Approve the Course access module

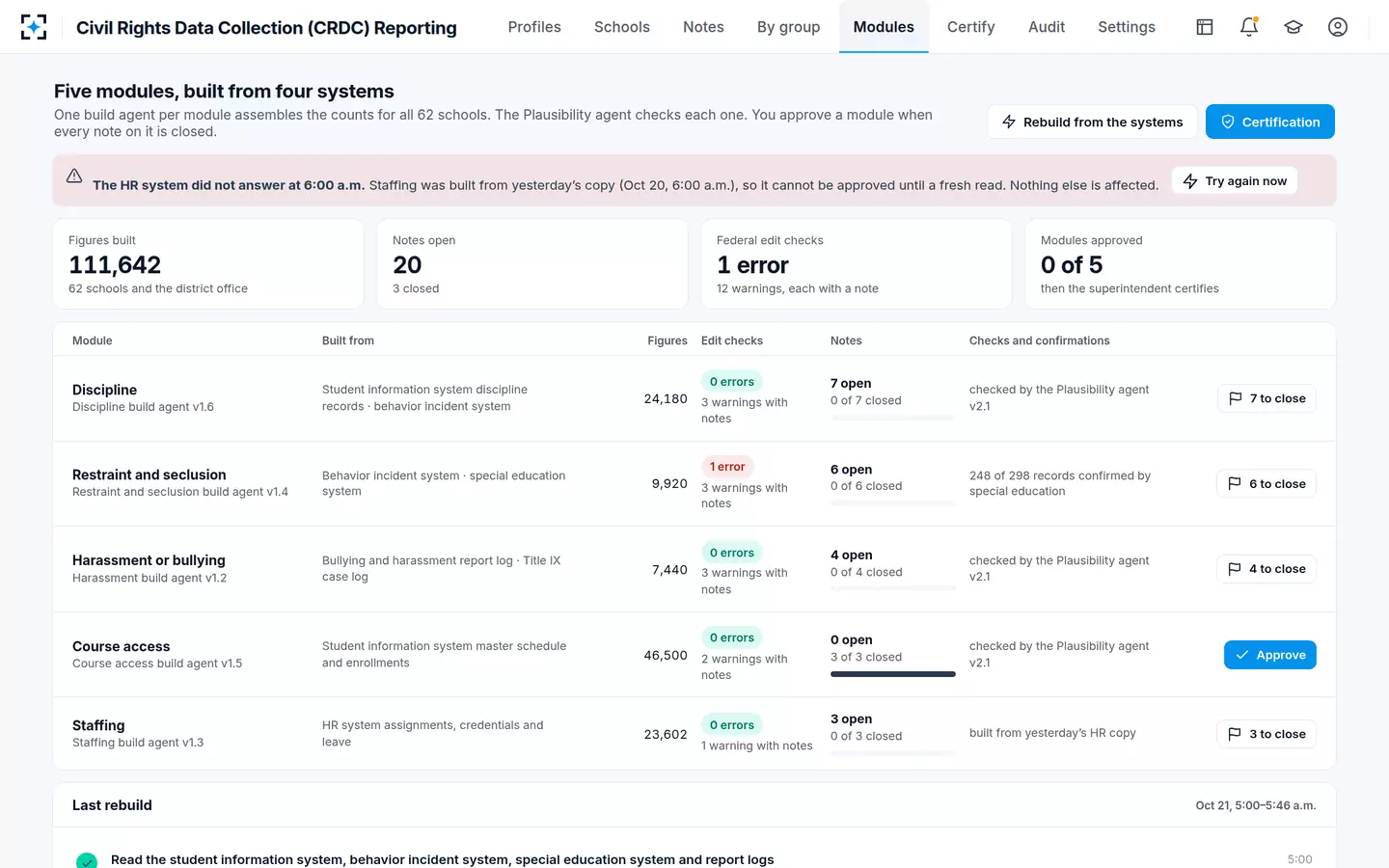click(1270, 655)
